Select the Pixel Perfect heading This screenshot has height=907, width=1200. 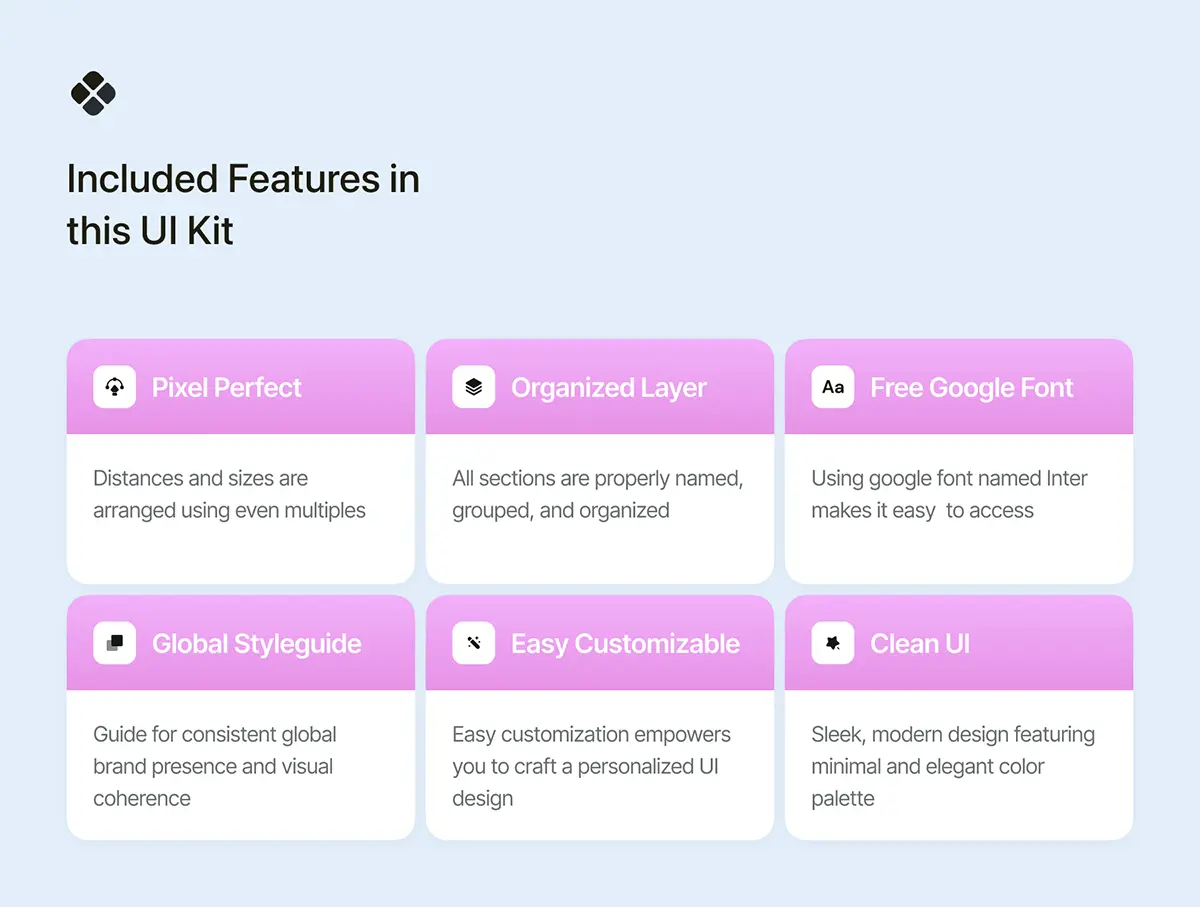226,388
